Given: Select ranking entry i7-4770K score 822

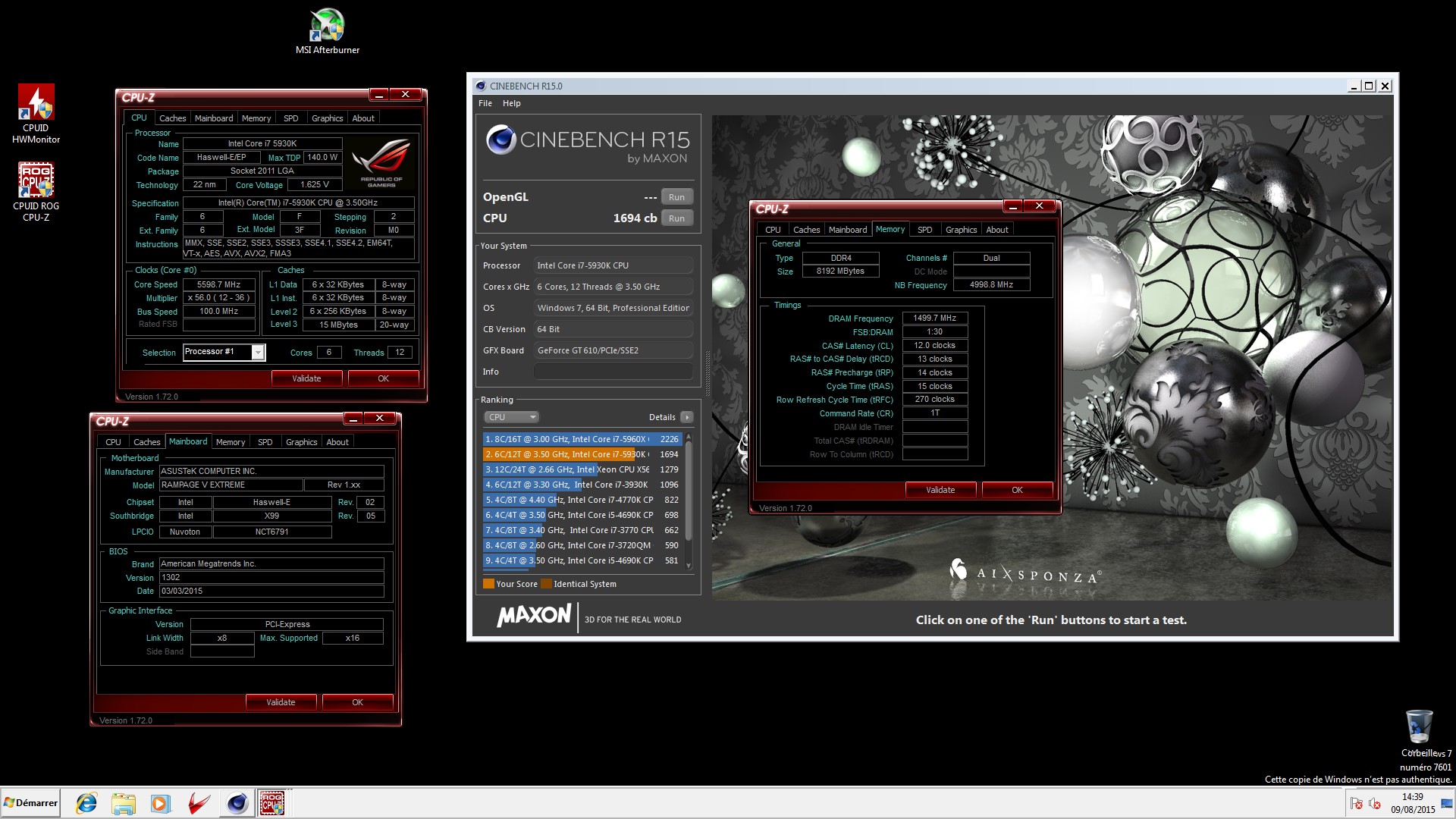Looking at the screenshot, I should click(x=582, y=500).
